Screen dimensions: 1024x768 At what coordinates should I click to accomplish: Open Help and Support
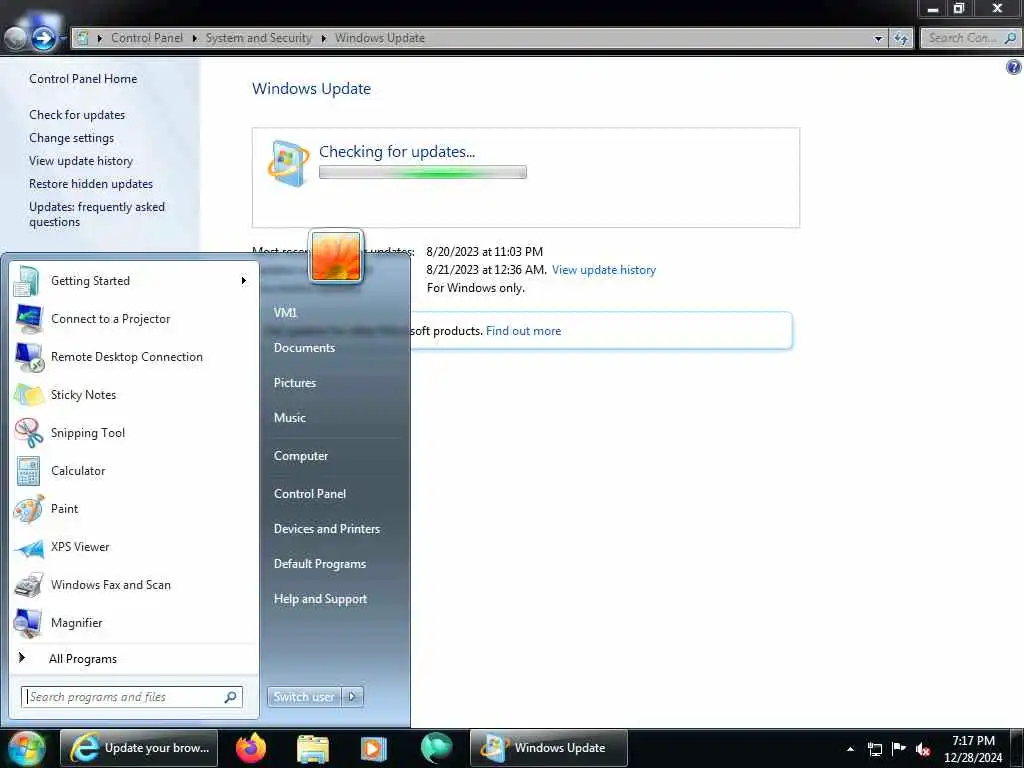pyautogui.click(x=321, y=599)
